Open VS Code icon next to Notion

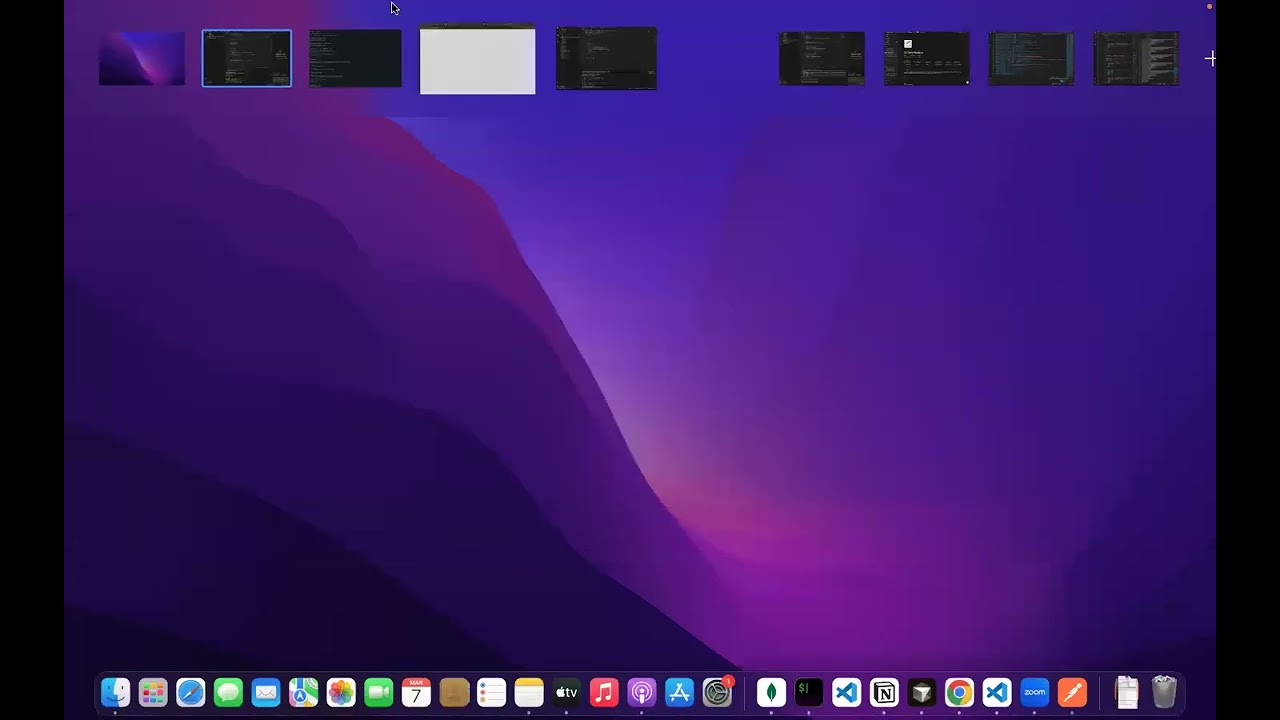846,692
